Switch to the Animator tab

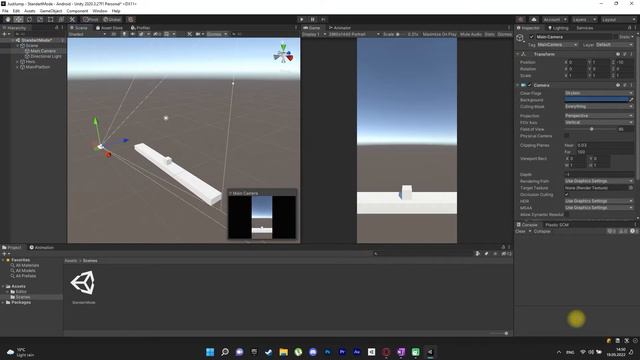pyautogui.click(x=340, y=28)
